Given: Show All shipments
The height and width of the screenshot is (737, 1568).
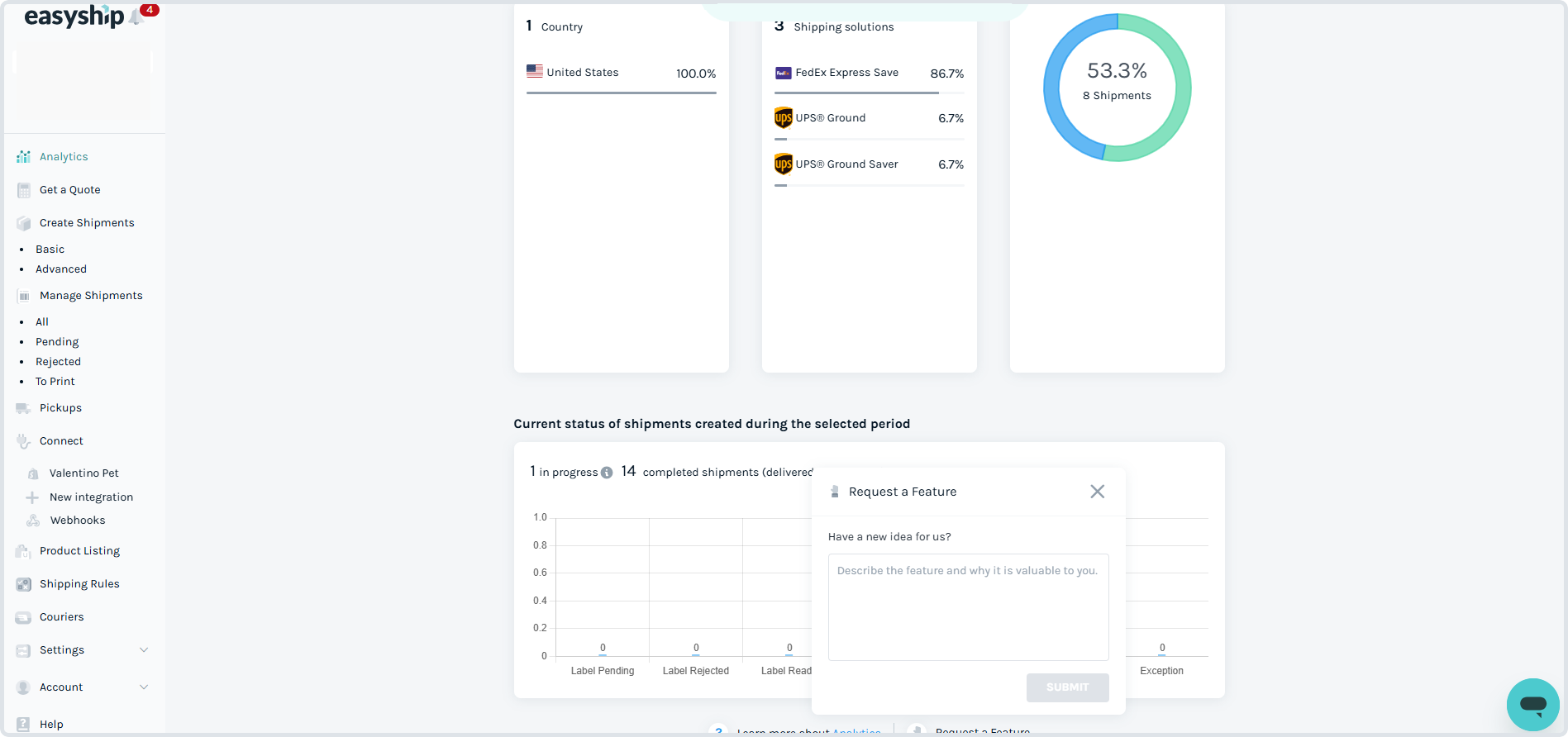Looking at the screenshot, I should [x=42, y=322].
